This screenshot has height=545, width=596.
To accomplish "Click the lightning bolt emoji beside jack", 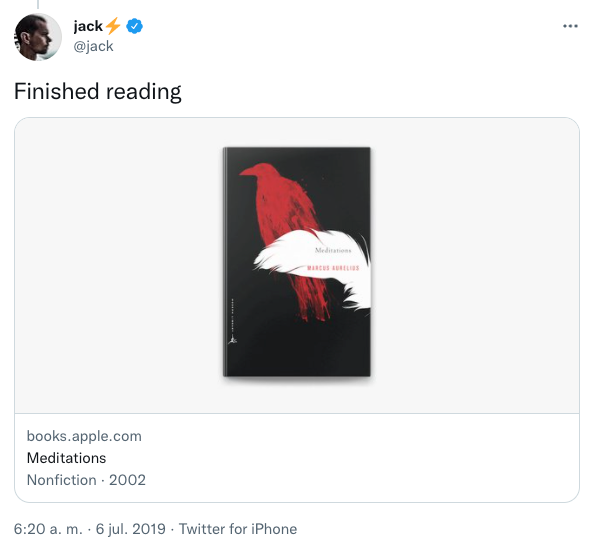I will (x=113, y=26).
